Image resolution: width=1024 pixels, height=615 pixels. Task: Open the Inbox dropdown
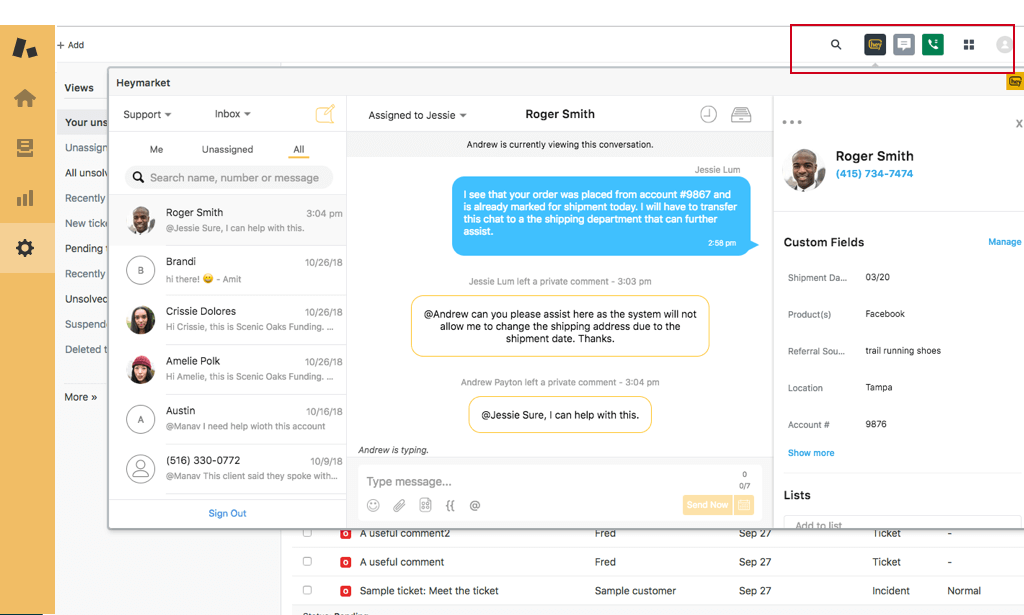pos(232,114)
